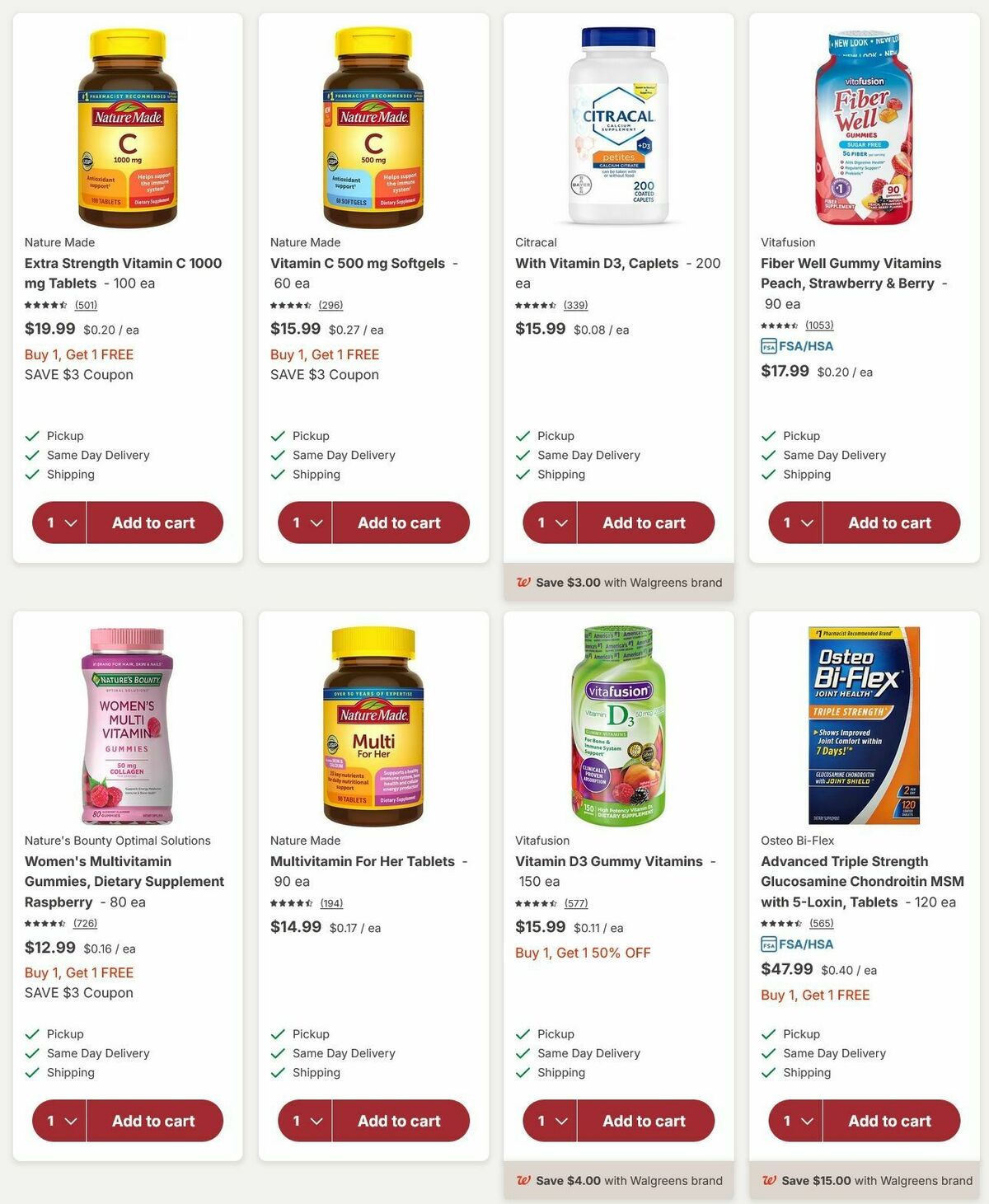Screen dimensions: 989x1204
Task: View the (1053) reviews for Fiber Well Gummies
Action: (818, 325)
